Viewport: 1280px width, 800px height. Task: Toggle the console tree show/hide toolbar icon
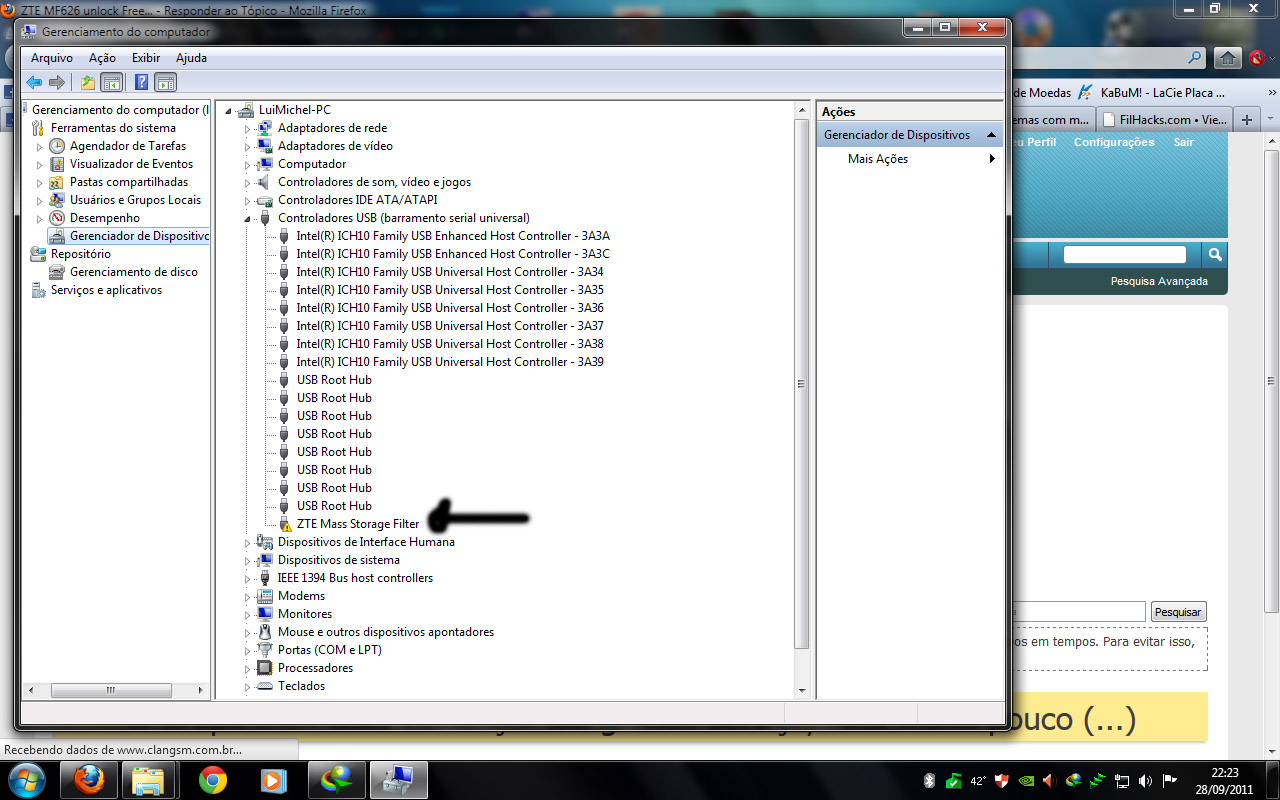coord(112,82)
